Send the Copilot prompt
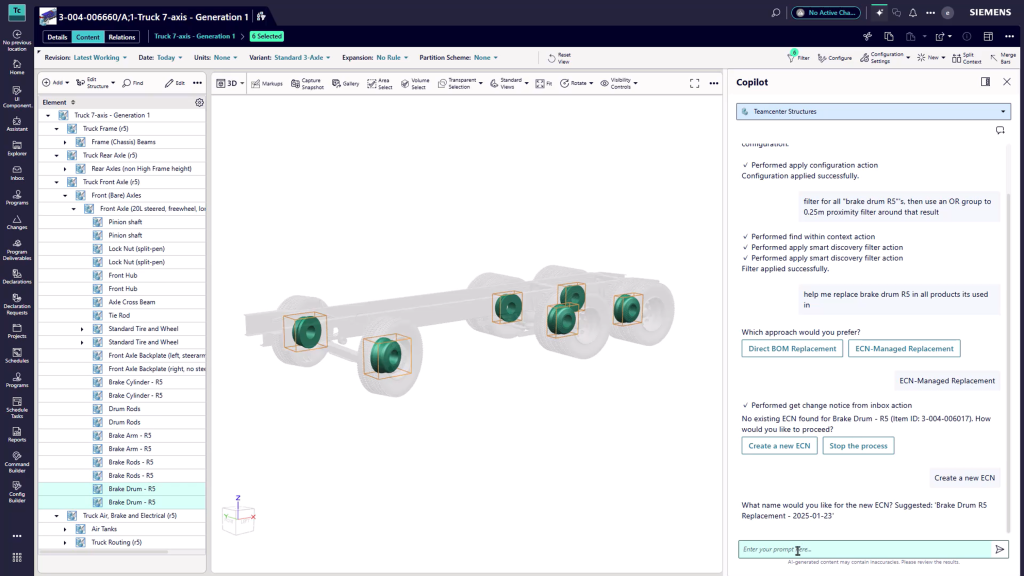The height and width of the screenshot is (576, 1024). (1000, 550)
